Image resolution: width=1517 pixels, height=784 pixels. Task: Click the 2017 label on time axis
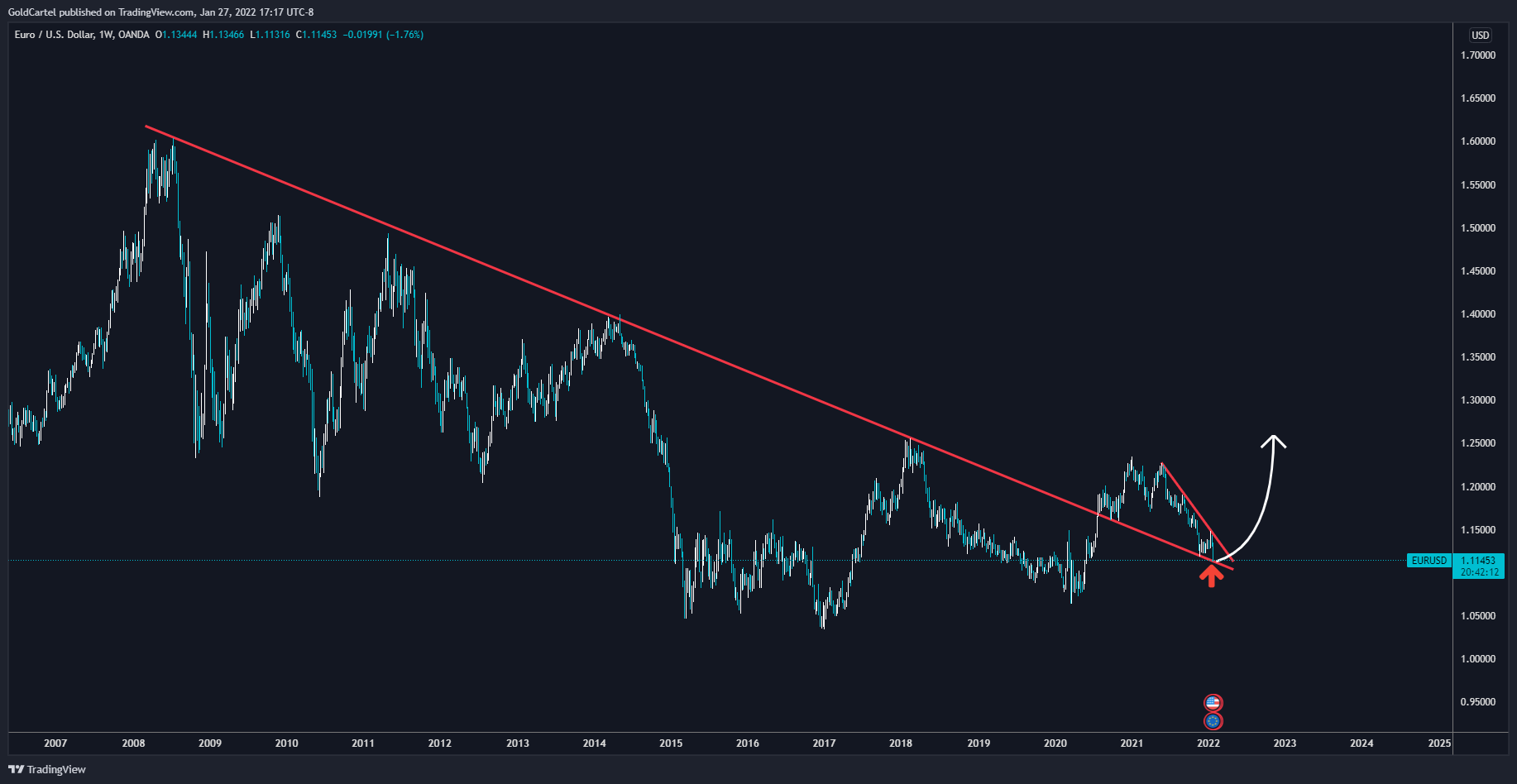click(x=824, y=743)
